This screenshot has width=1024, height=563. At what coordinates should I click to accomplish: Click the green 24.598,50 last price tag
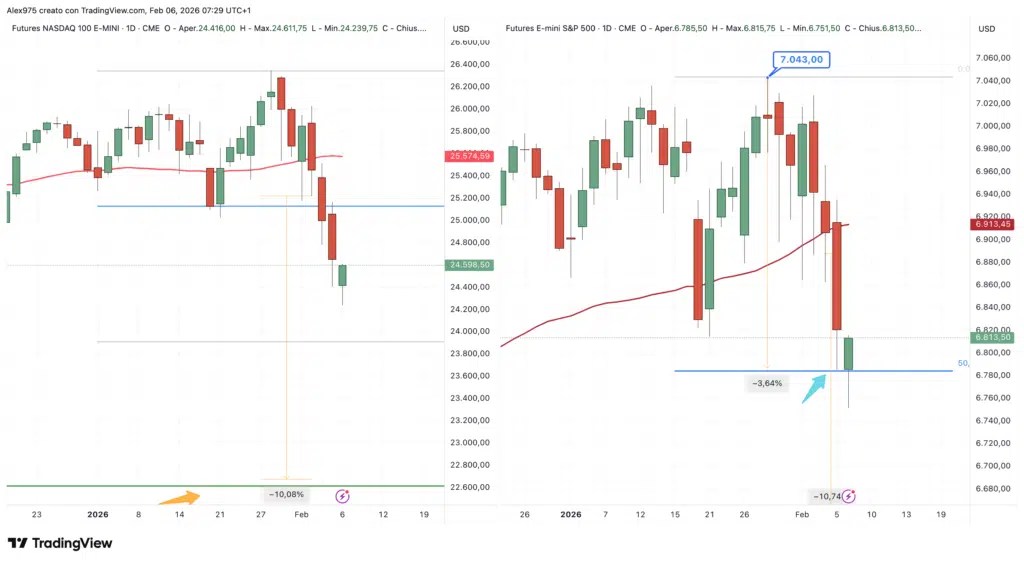tap(469, 265)
